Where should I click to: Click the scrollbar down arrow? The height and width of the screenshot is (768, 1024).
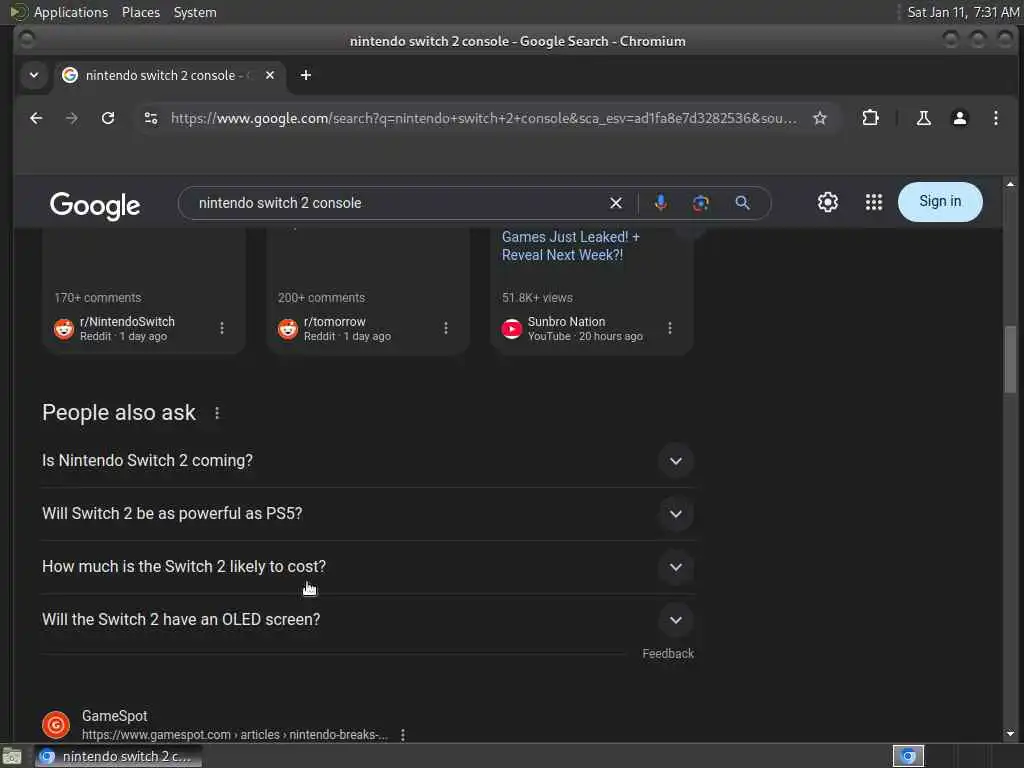pyautogui.click(x=1010, y=733)
